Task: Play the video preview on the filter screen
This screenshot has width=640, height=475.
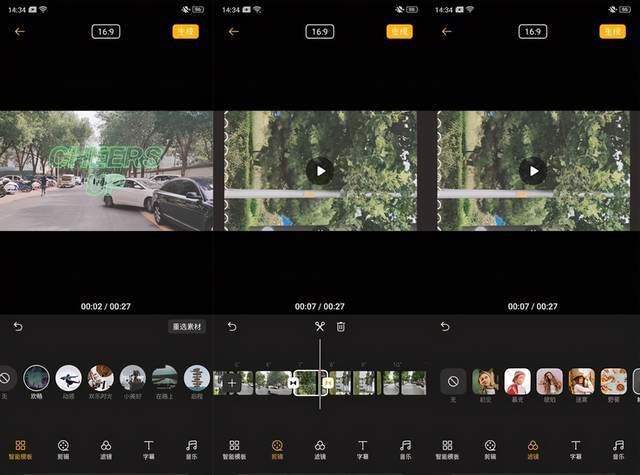Action: pos(533,171)
